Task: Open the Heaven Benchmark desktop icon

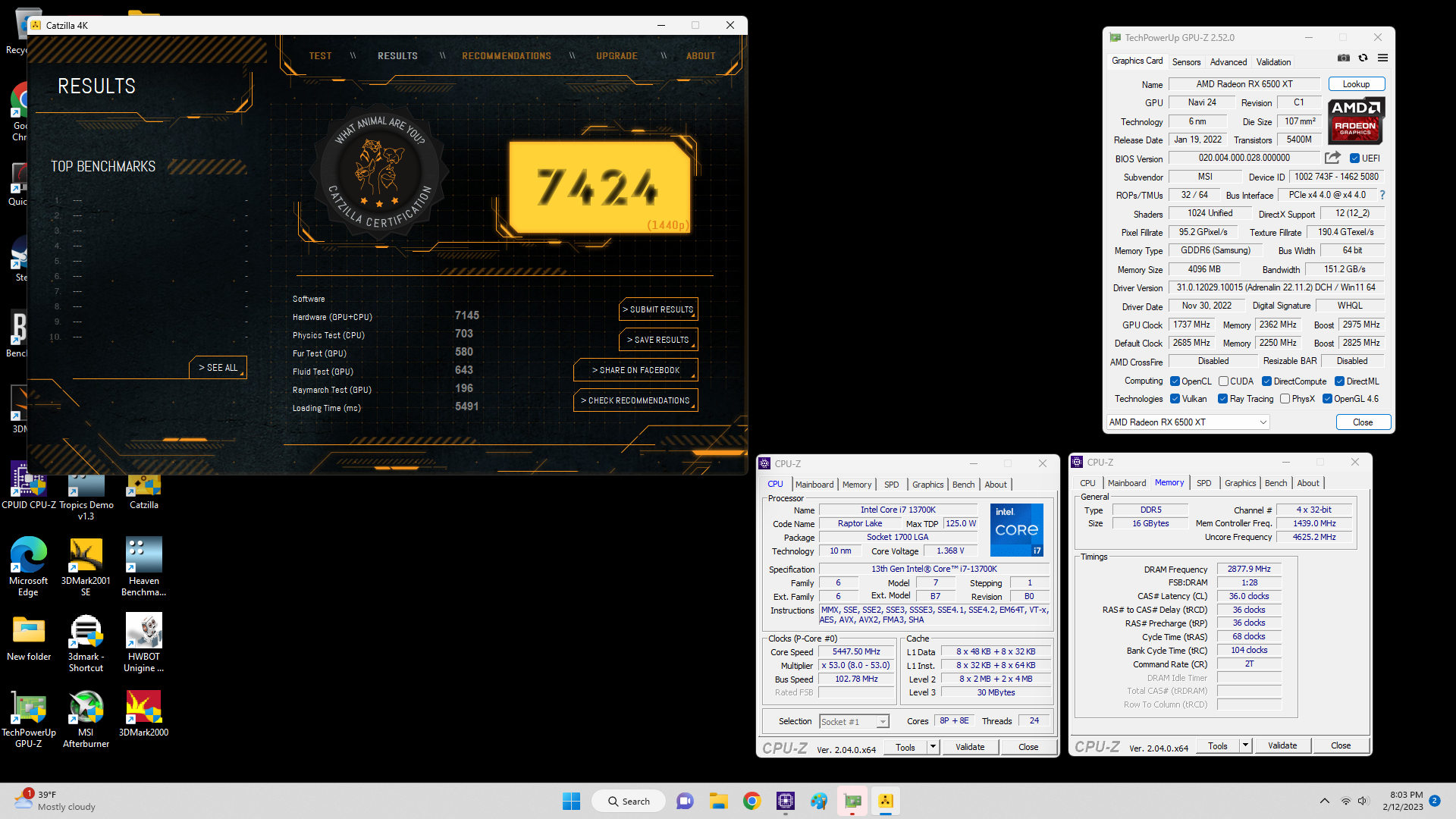Action: click(x=144, y=566)
